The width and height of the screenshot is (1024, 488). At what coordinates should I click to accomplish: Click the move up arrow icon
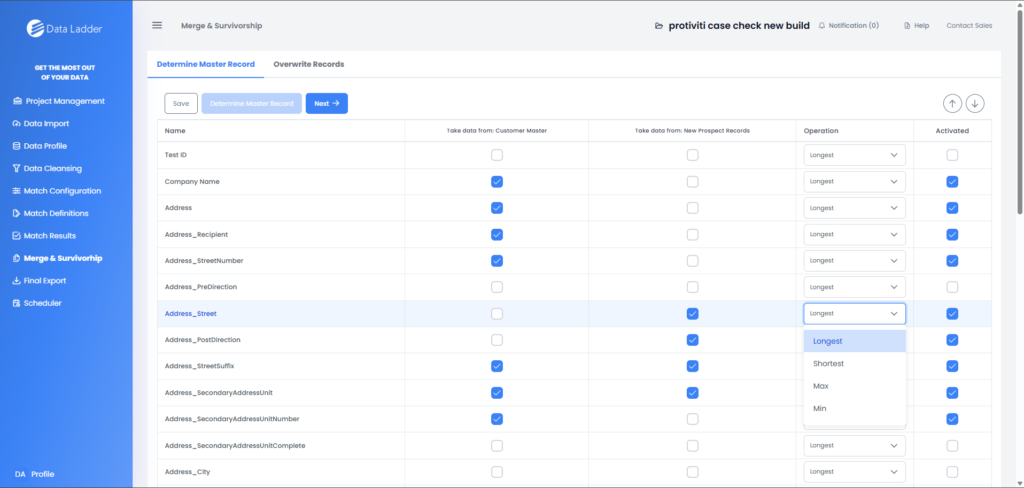click(x=952, y=103)
